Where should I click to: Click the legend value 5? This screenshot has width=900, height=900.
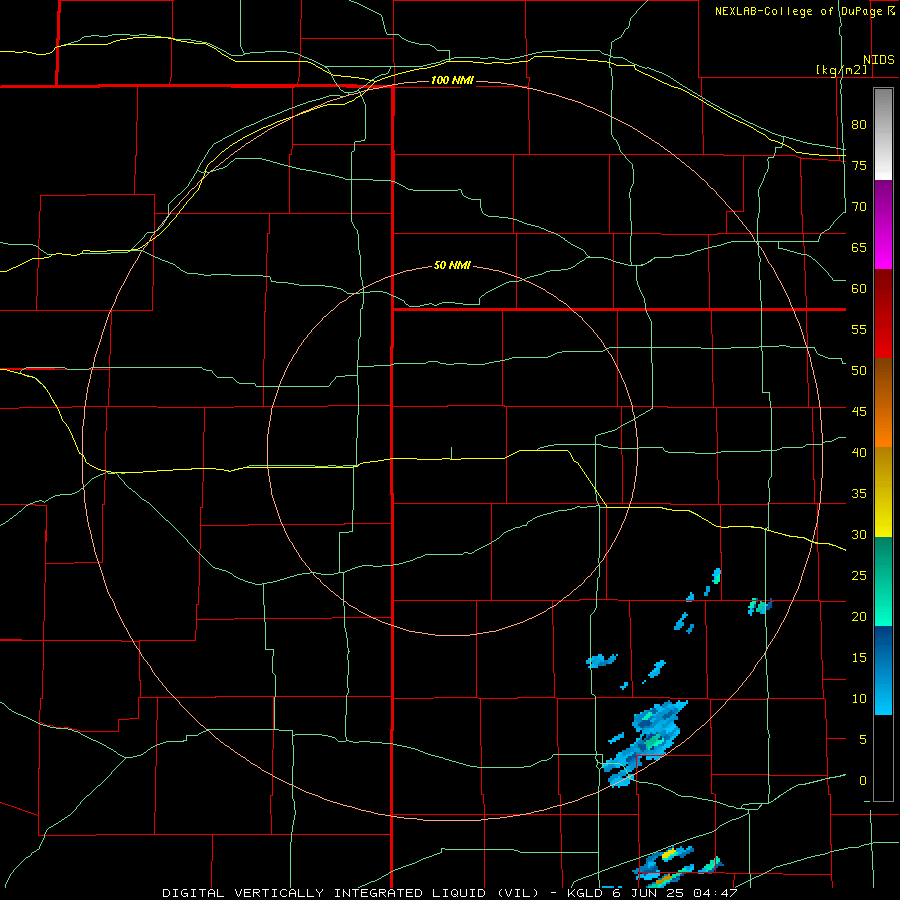tap(863, 739)
